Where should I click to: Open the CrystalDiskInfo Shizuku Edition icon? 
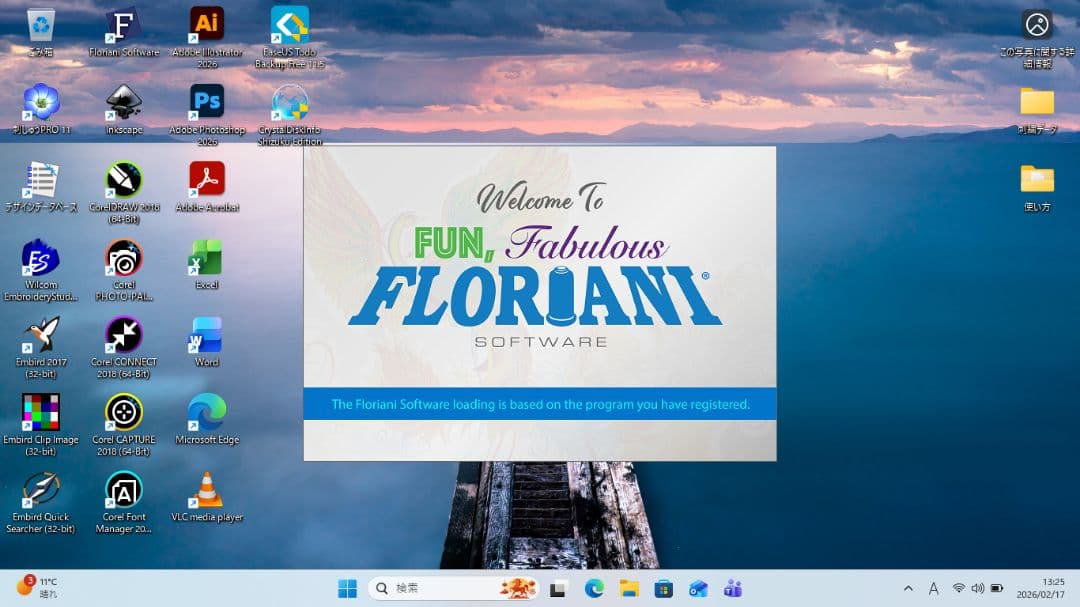[x=290, y=102]
